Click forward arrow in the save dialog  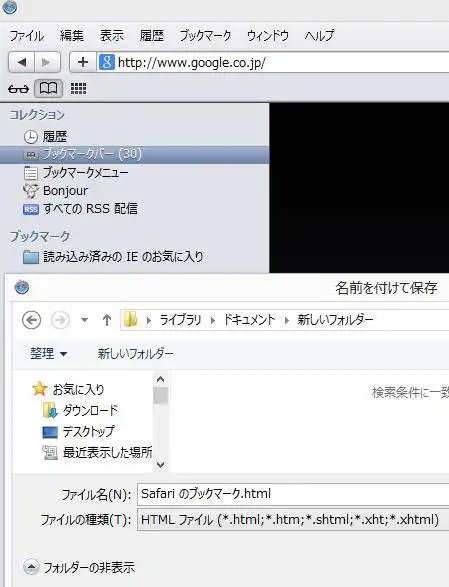60,320
